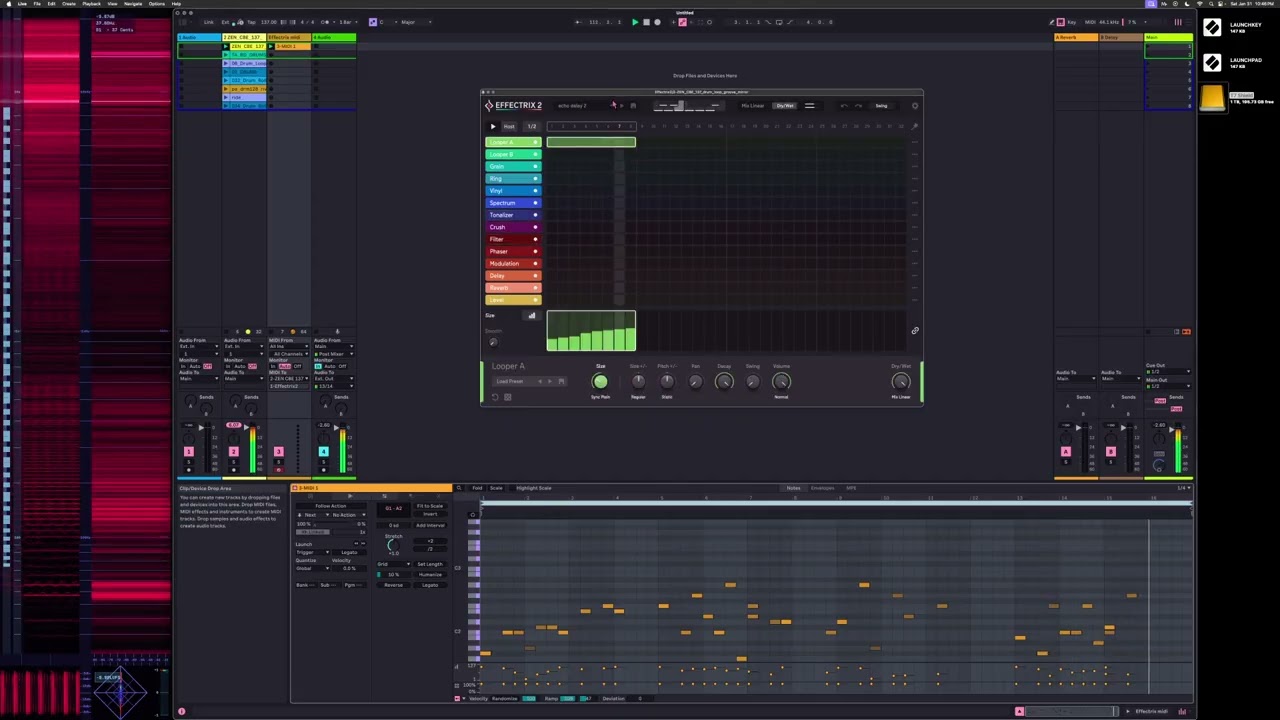
Task: Open the Create menu in the menu bar
Action: 69,4
